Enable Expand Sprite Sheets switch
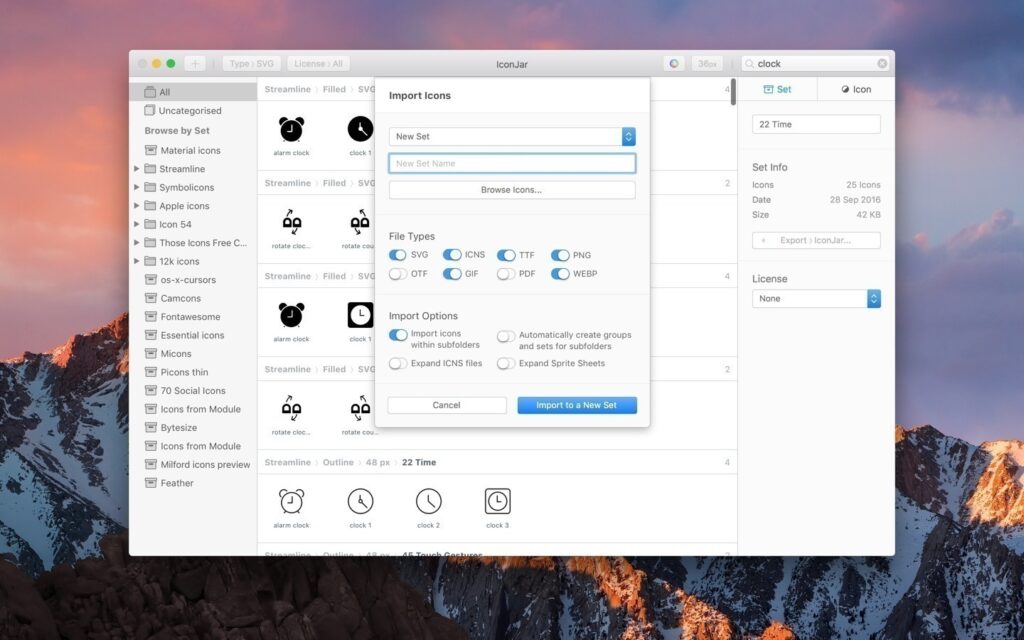Viewport: 1024px width, 640px height. [506, 363]
